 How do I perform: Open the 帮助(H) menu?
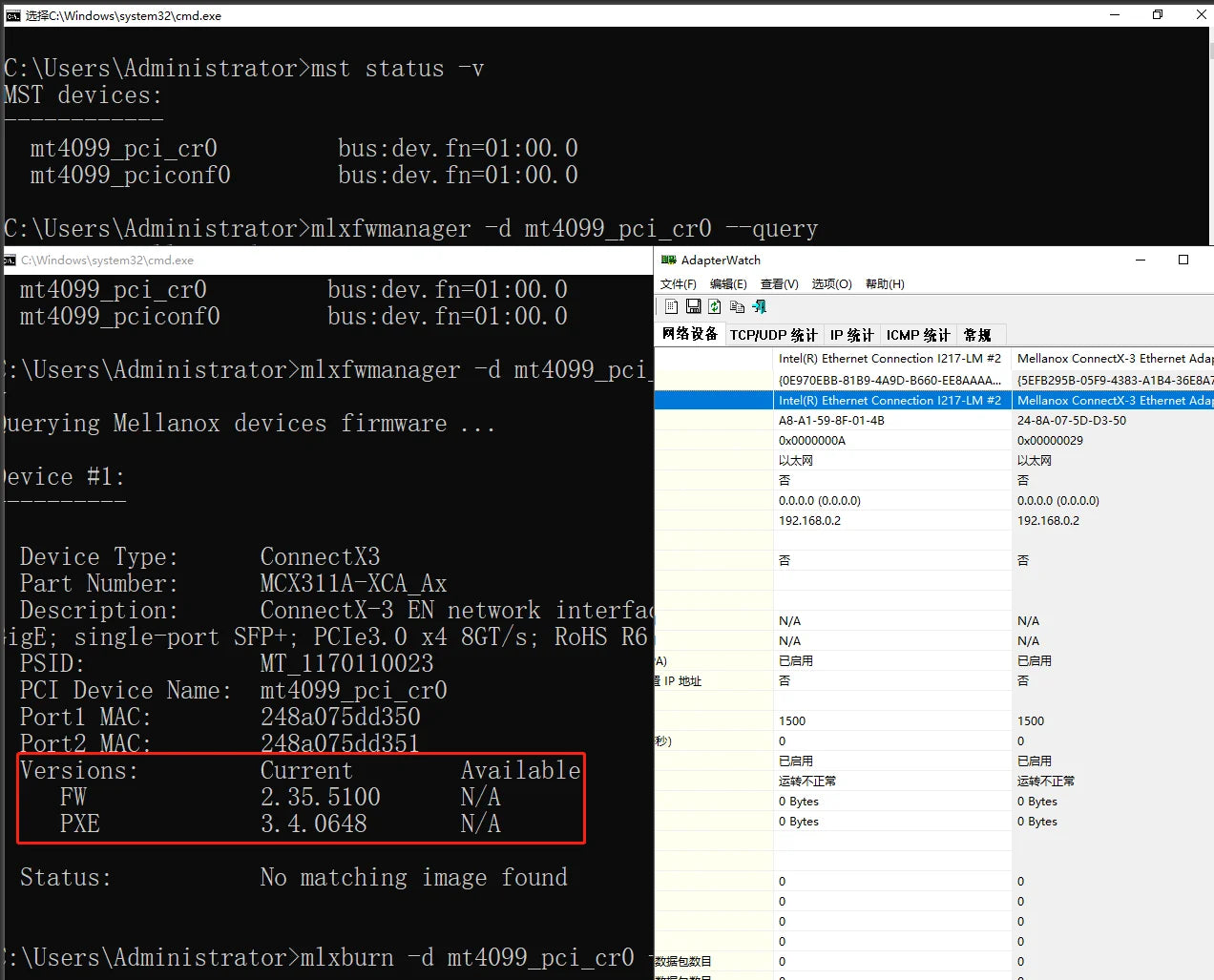885,284
